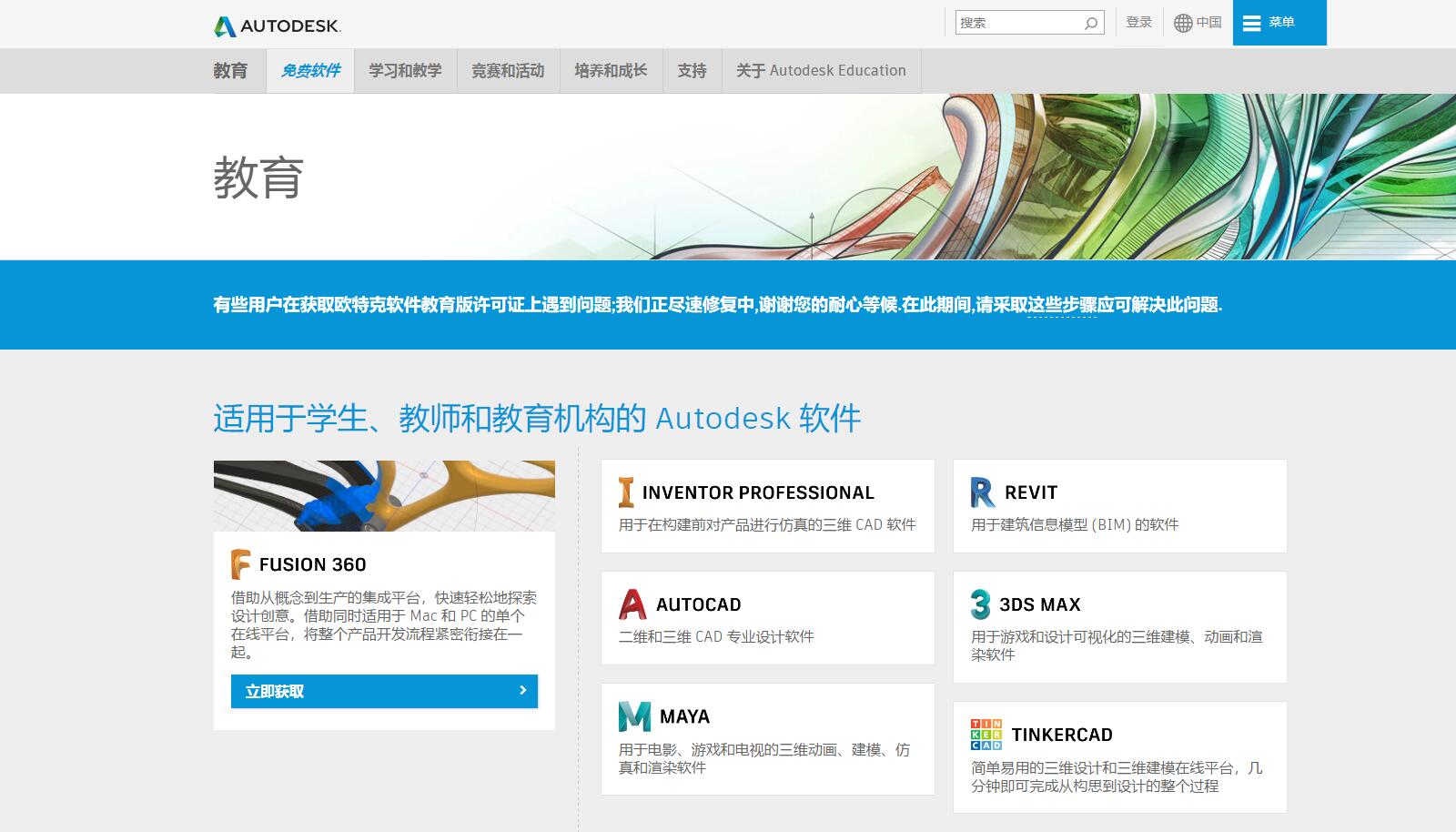Open the 竞赛和活动 tab

(508, 71)
